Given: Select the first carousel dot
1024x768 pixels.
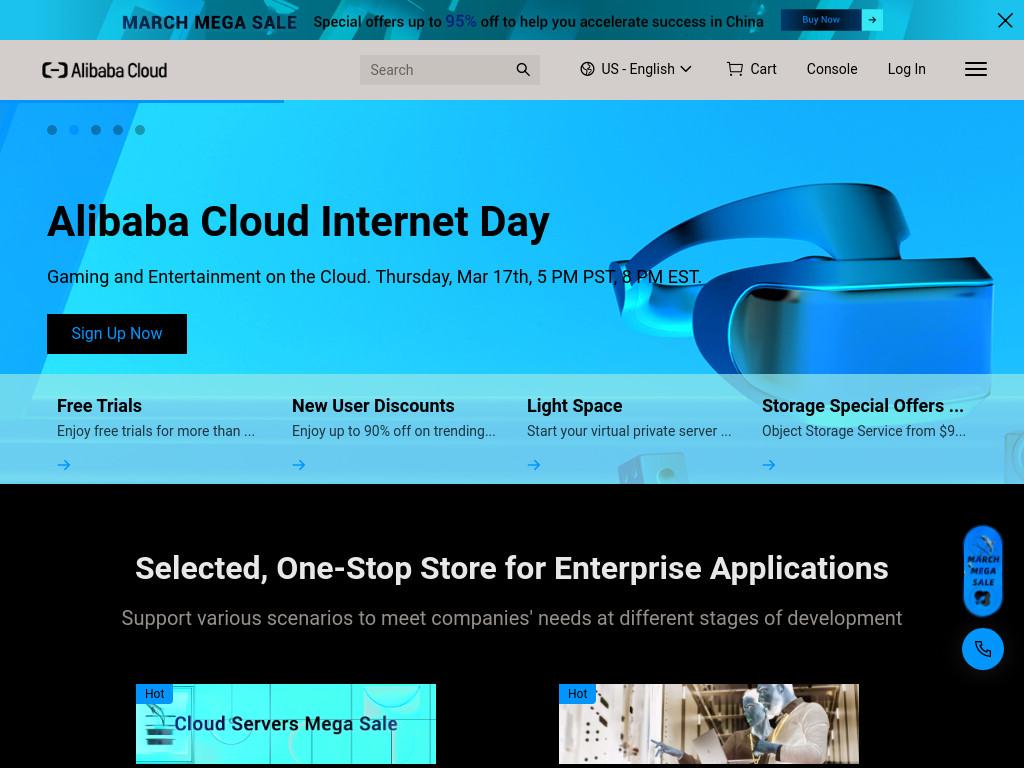Looking at the screenshot, I should tap(52, 130).
